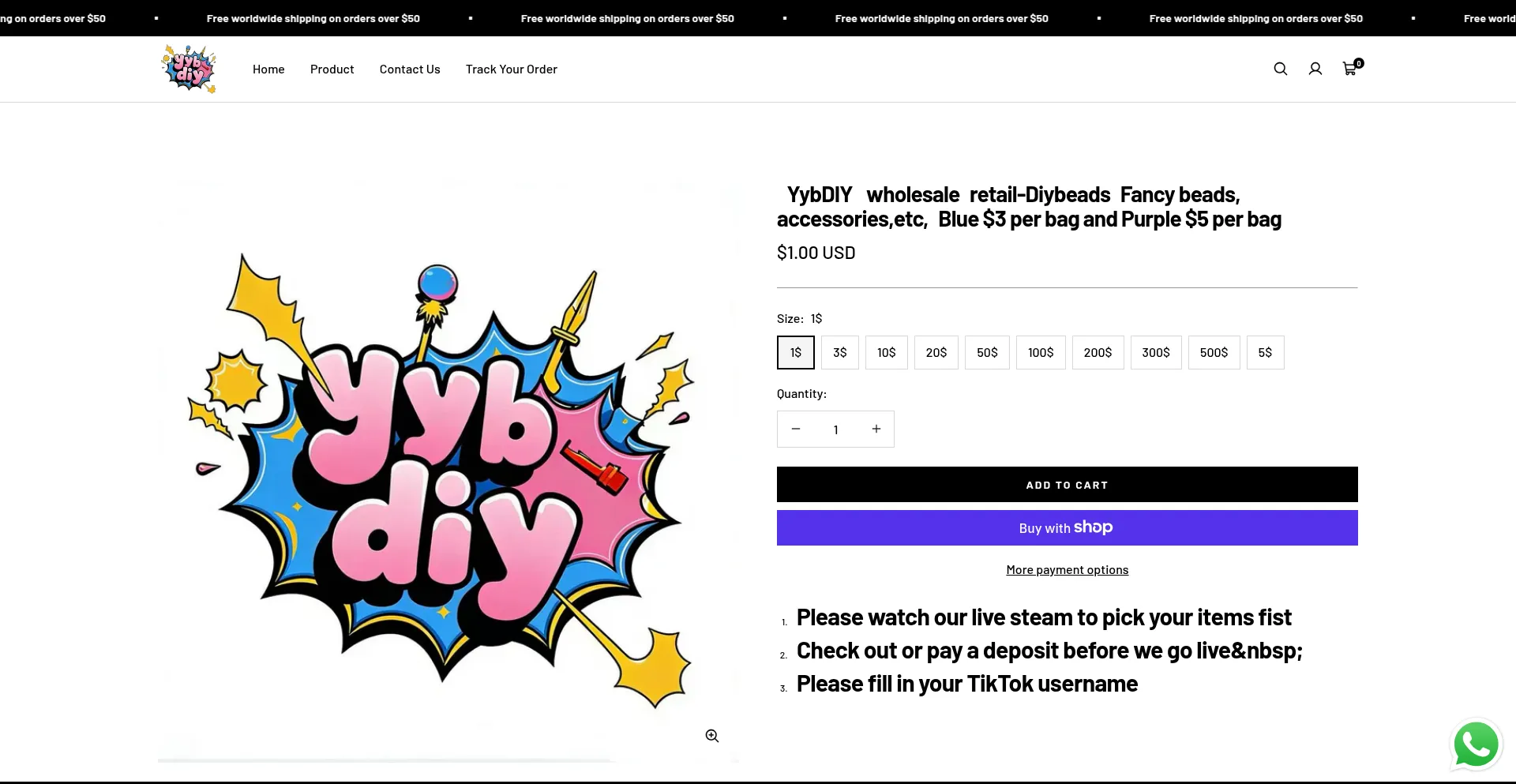Open the Contact Us page

point(409,69)
